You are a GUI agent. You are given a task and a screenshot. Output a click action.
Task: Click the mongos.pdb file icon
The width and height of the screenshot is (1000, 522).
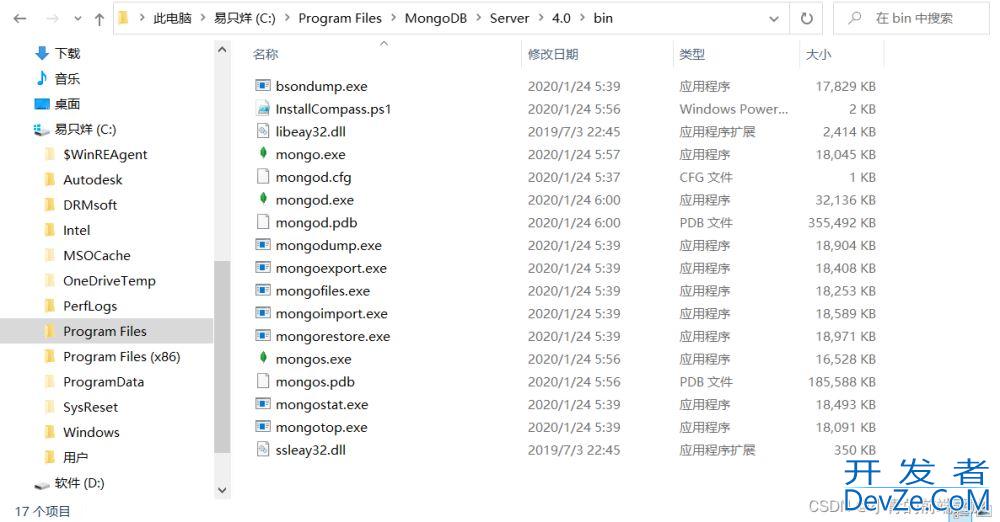tap(263, 381)
